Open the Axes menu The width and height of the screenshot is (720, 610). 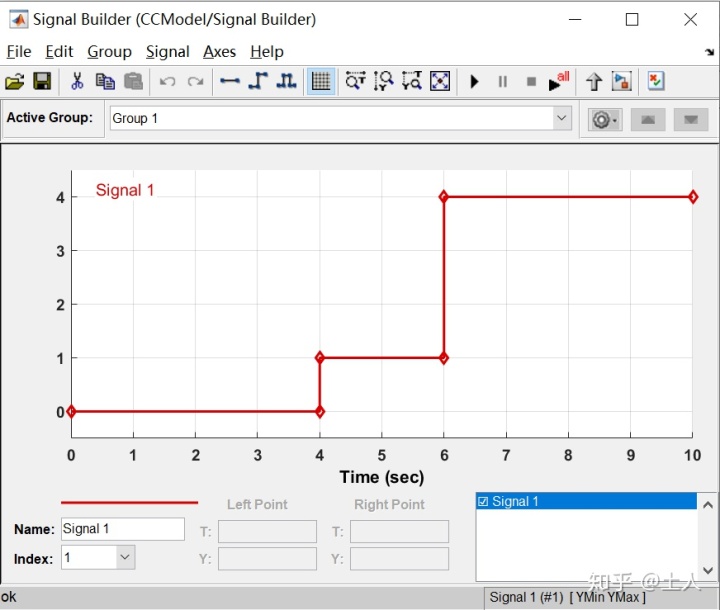(x=219, y=51)
